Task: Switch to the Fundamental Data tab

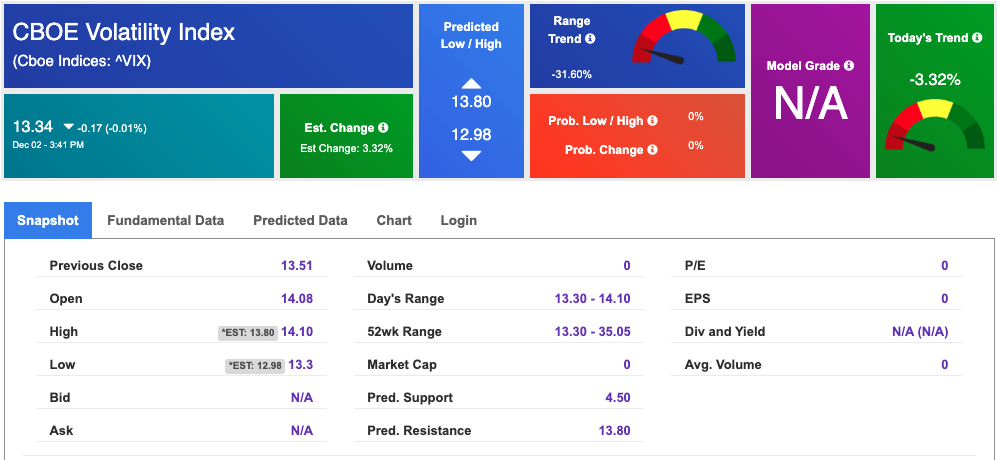Action: (x=165, y=220)
